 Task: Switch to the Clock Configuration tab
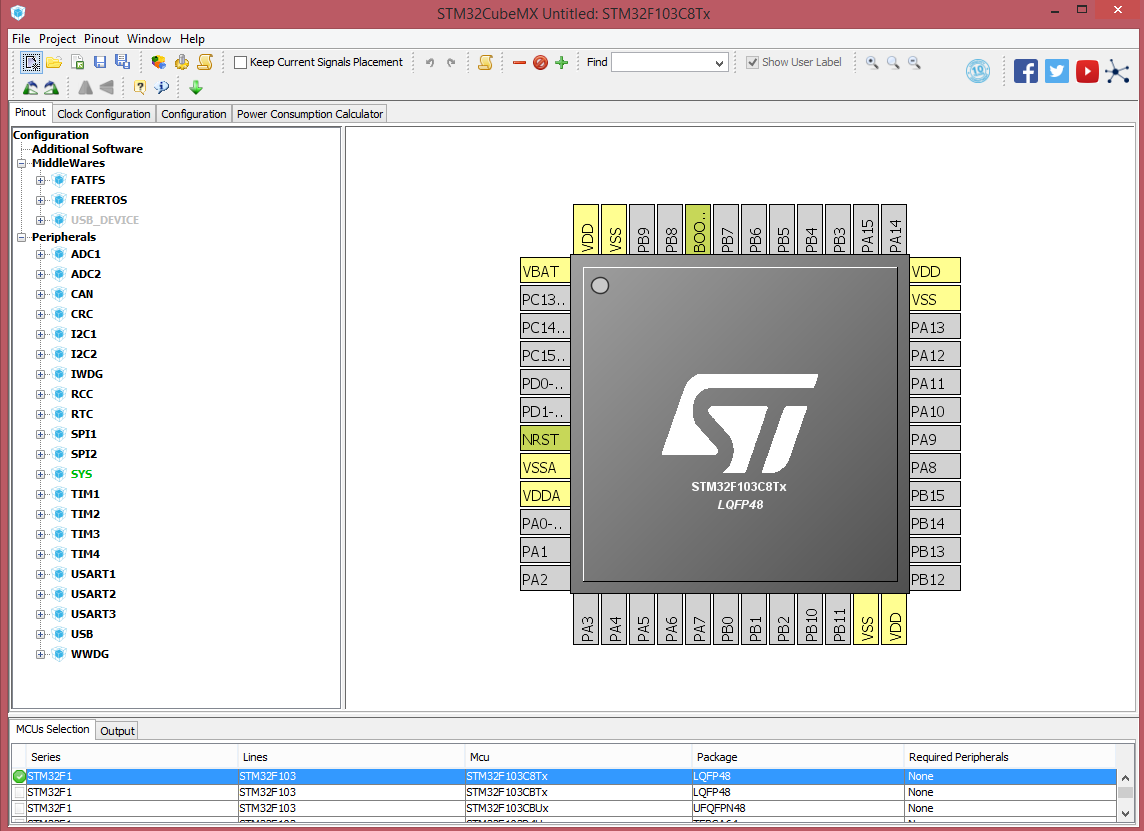pyautogui.click(x=104, y=114)
